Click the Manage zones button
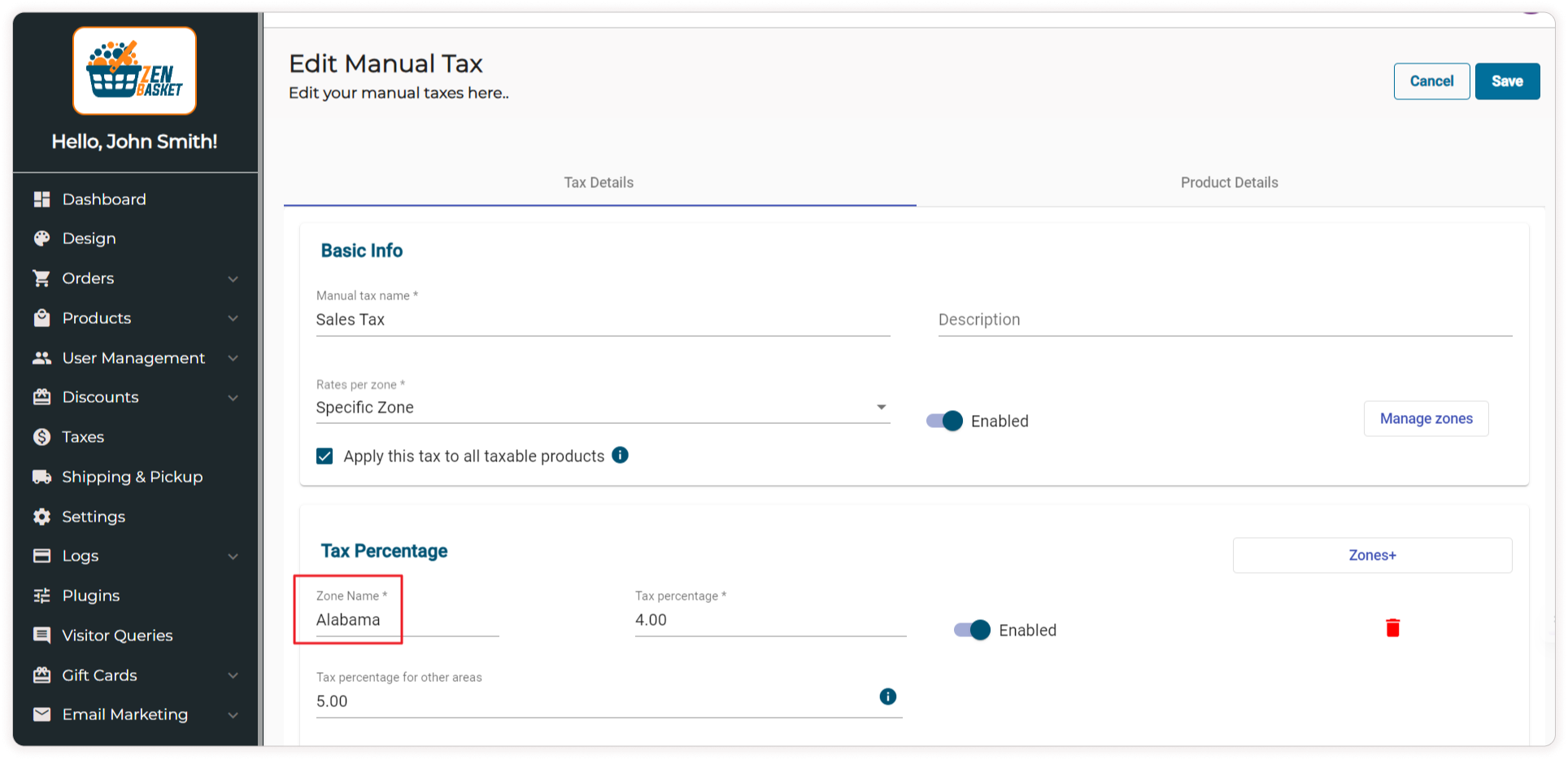Image resolution: width=1568 pixels, height=760 pixels. [1425, 418]
